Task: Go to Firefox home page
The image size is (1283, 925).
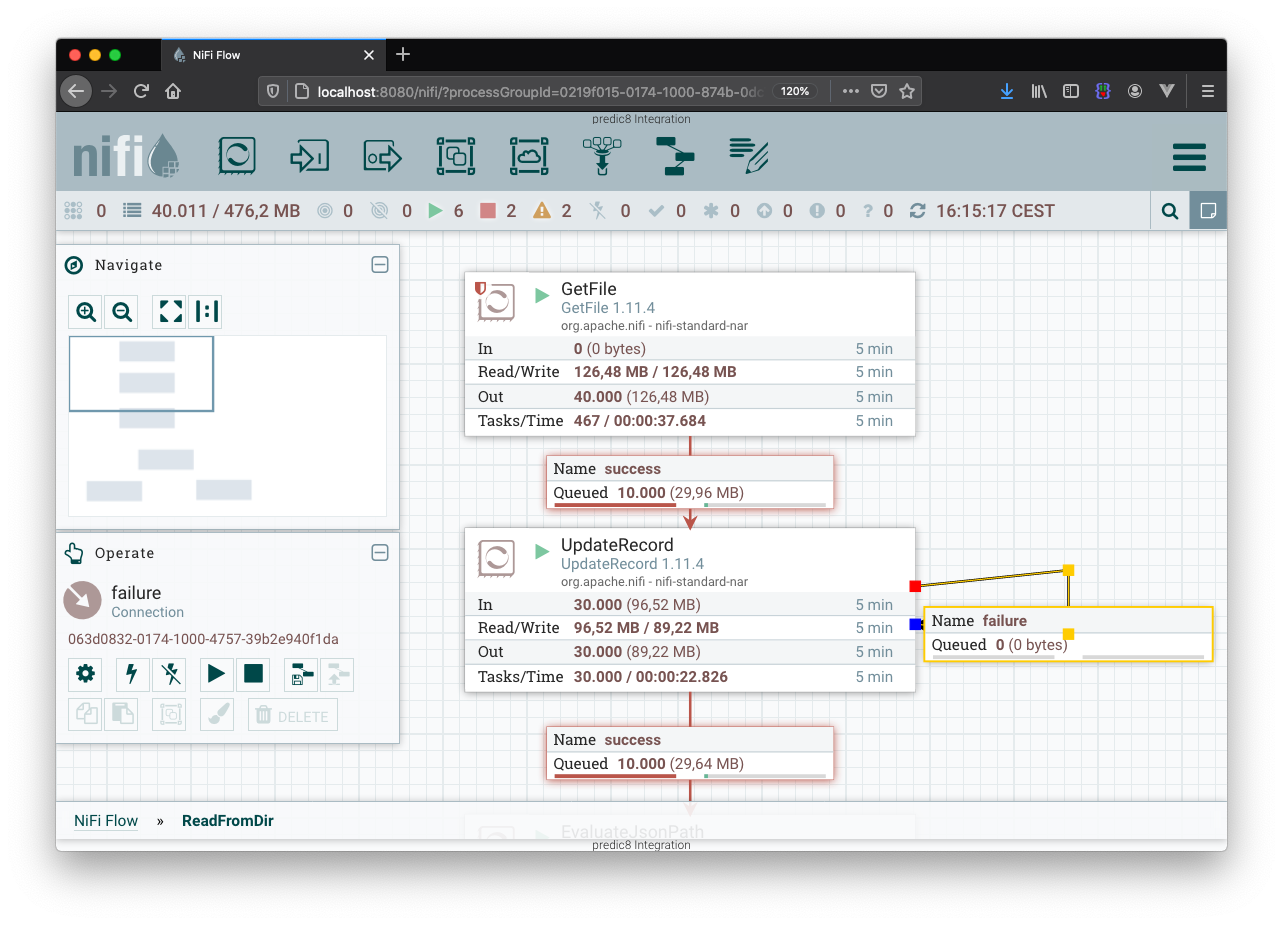Action: click(x=173, y=91)
